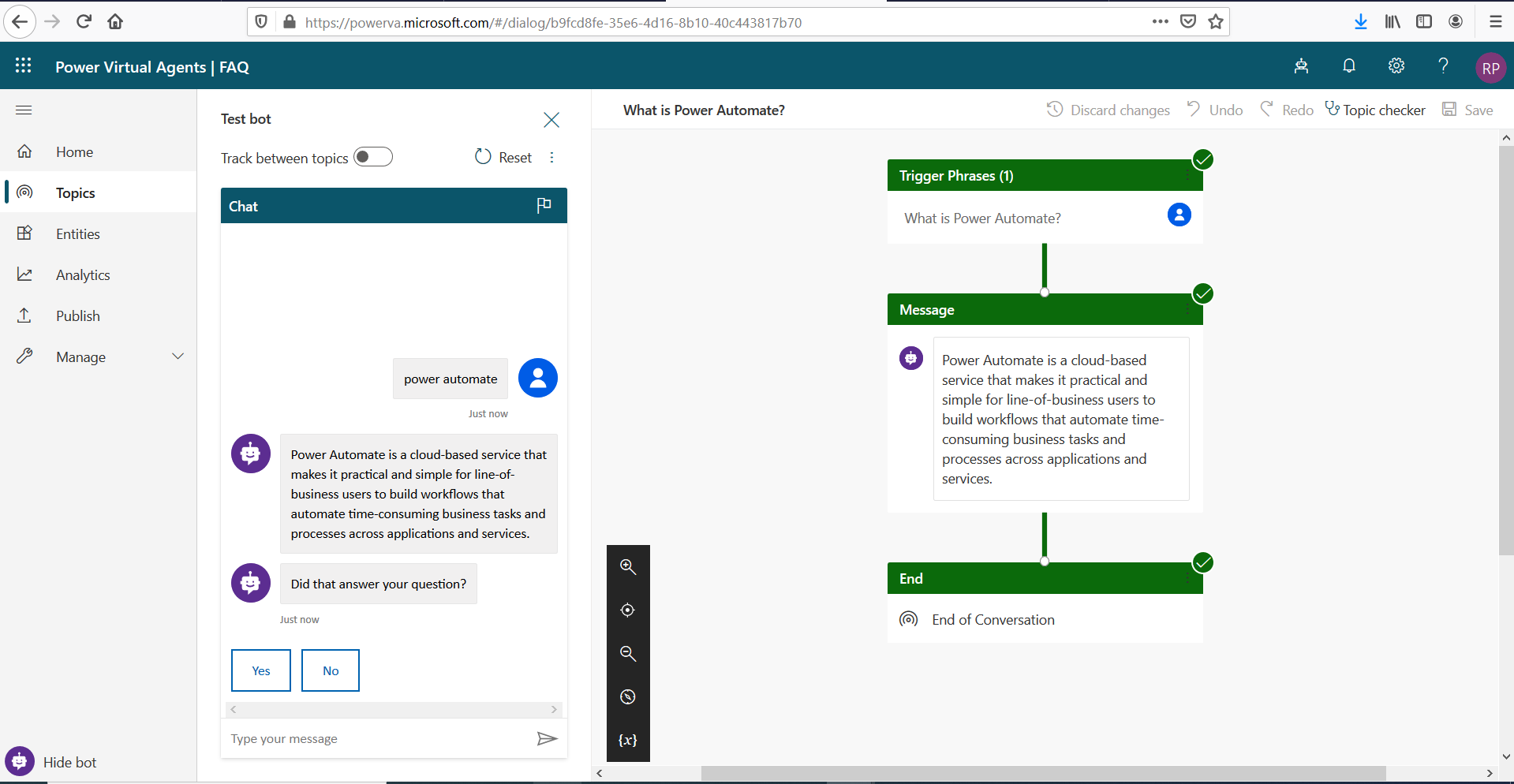Click Yes reply button in chat
The width and height of the screenshot is (1514, 784).
click(261, 670)
